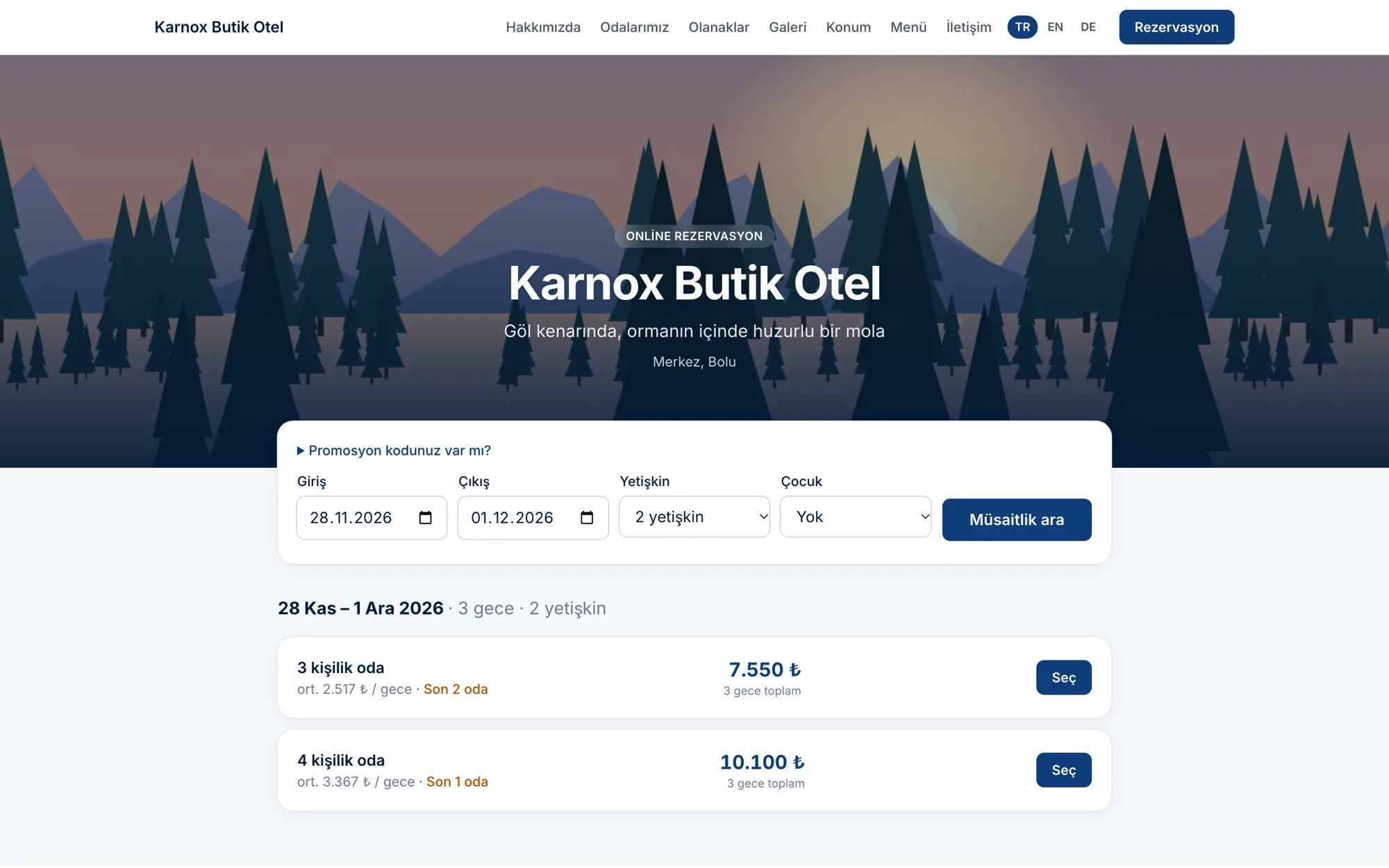
Task: Click the Müsaitlik ara button
Action: (1017, 519)
